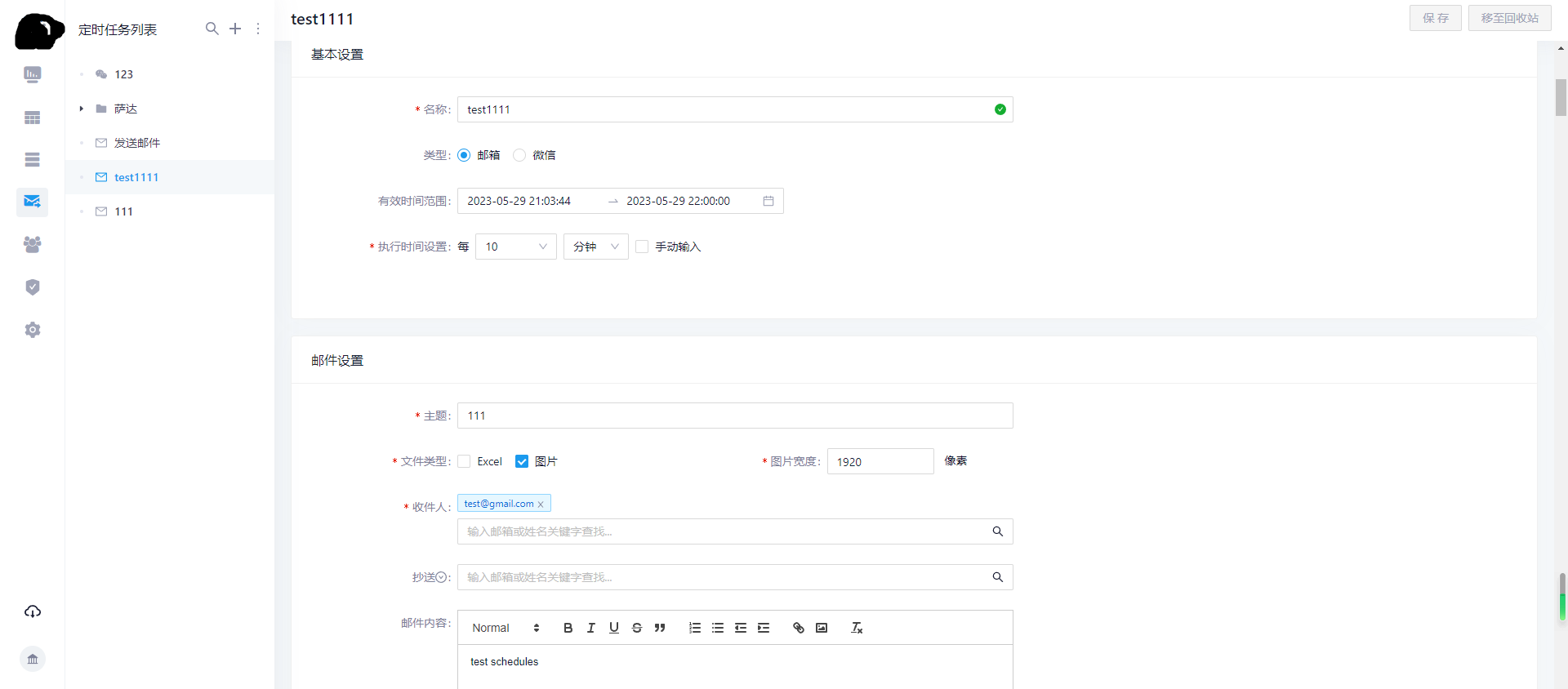The width and height of the screenshot is (1568, 689).
Task: Open the dashboard chart icon in sidebar
Action: pos(32,75)
